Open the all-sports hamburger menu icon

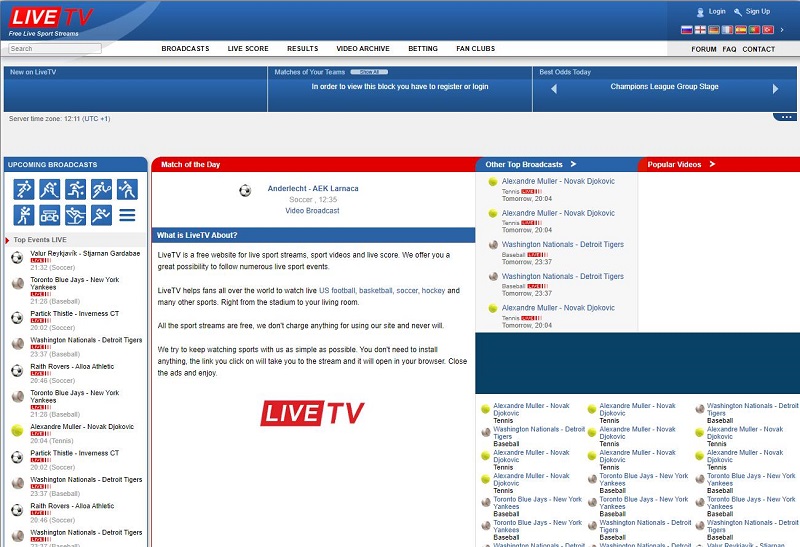(128, 215)
